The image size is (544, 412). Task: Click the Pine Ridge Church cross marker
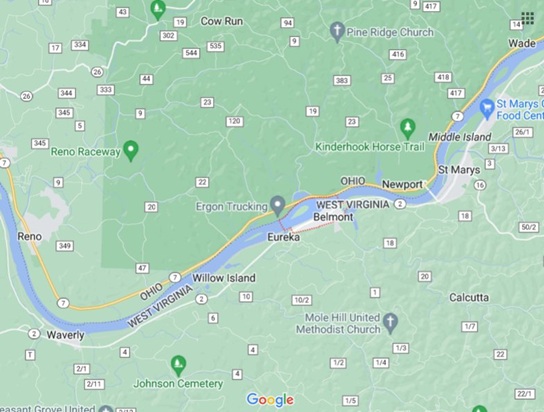coord(337,32)
